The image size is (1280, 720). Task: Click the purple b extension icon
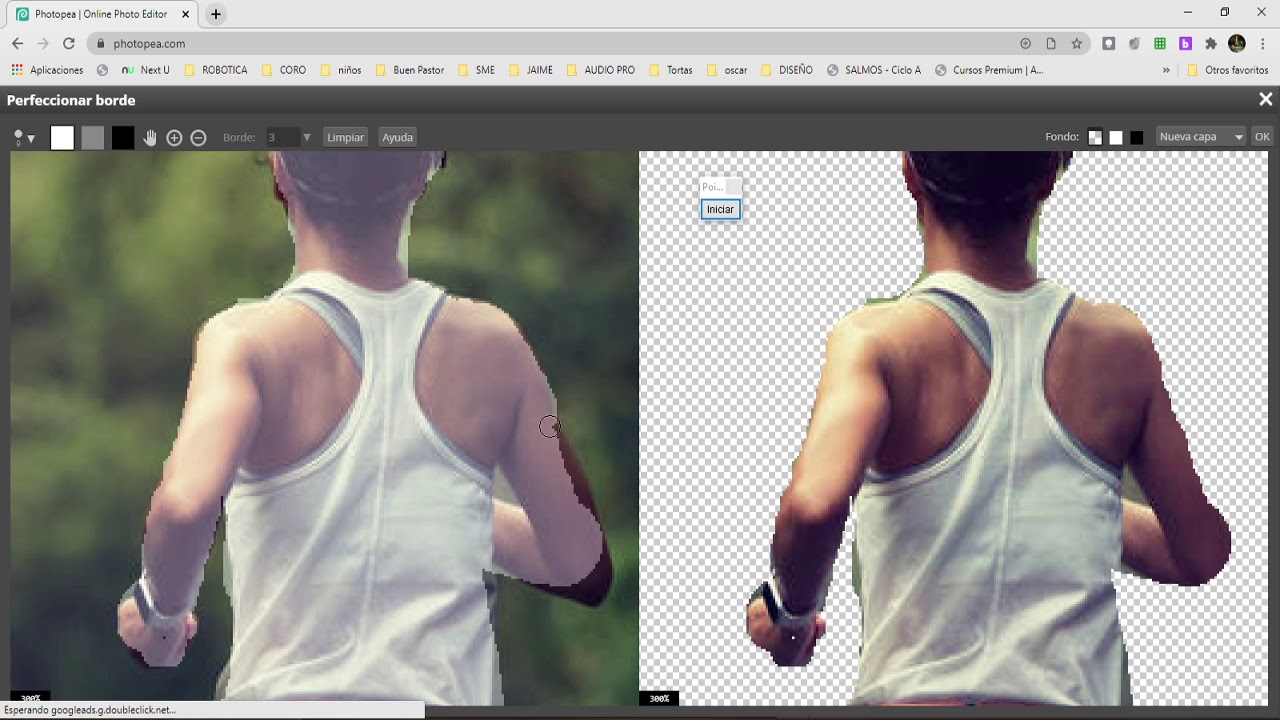[1185, 44]
